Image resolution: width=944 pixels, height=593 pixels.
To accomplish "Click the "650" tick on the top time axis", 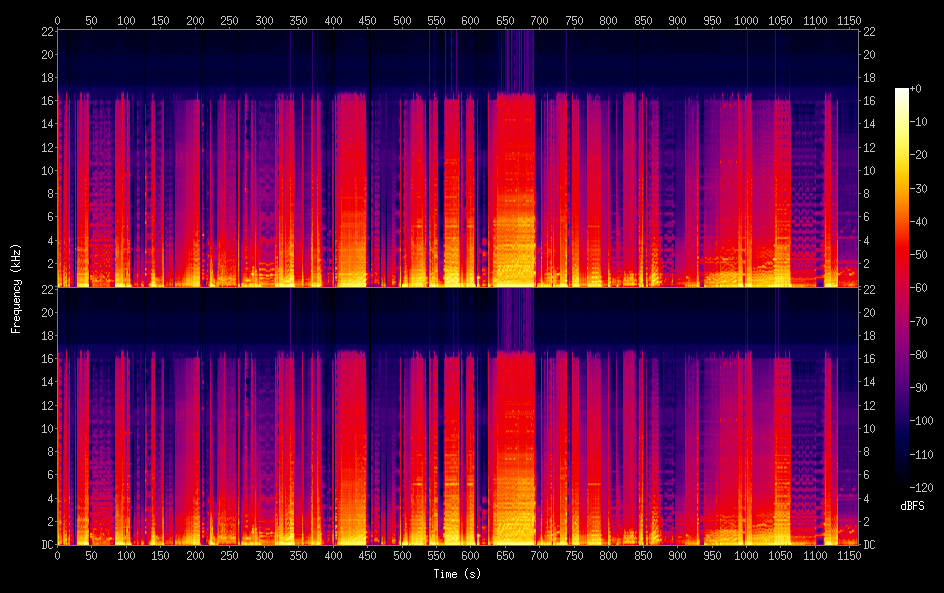I will pos(505,20).
